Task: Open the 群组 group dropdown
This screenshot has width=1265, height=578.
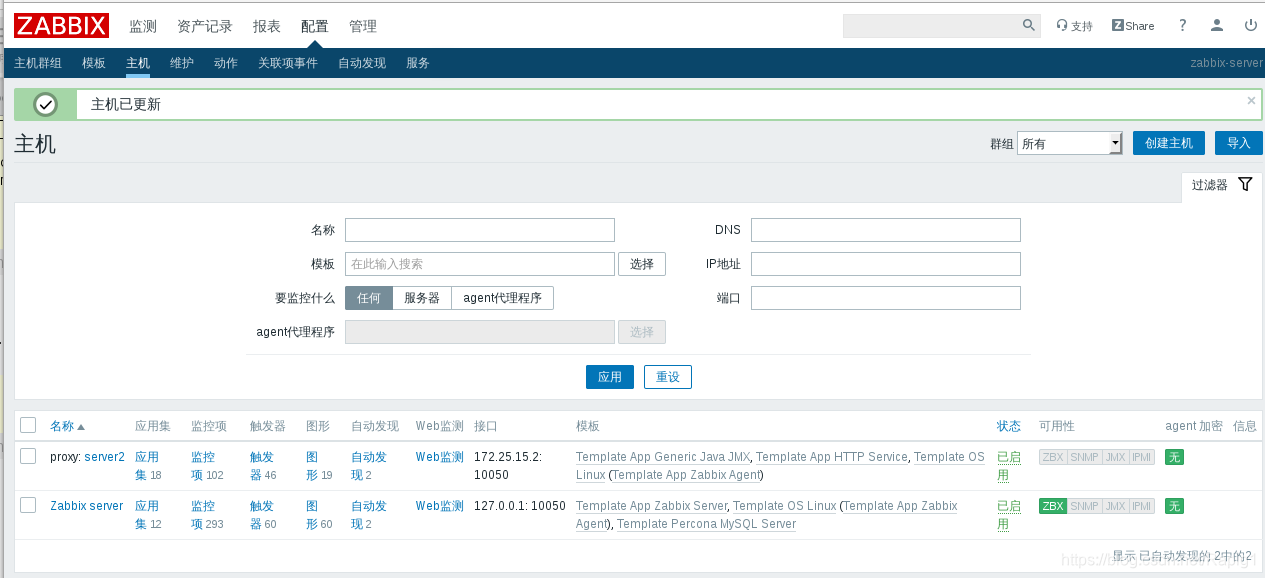Action: click(x=1070, y=143)
